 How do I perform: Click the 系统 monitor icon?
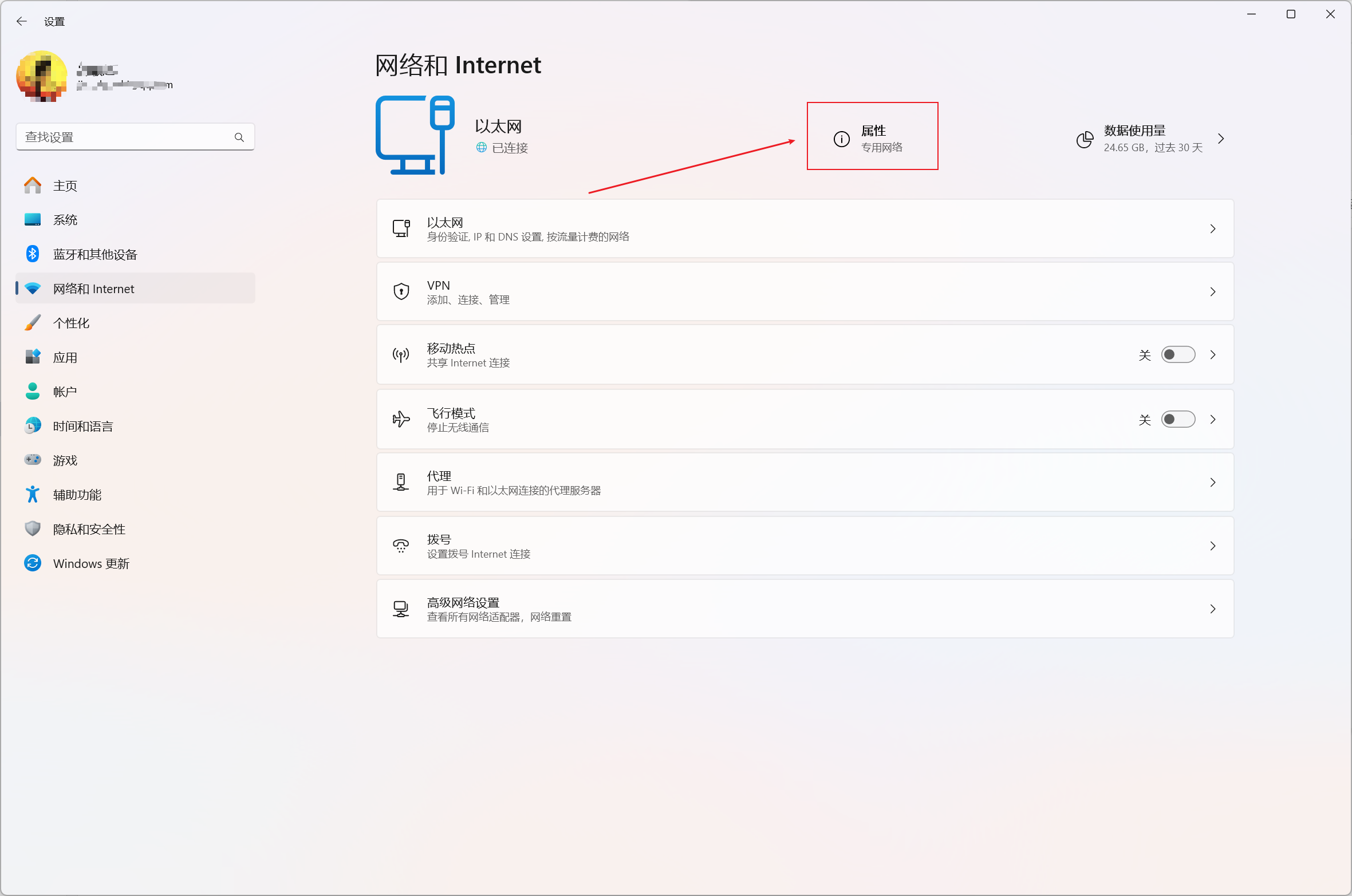pos(33,219)
